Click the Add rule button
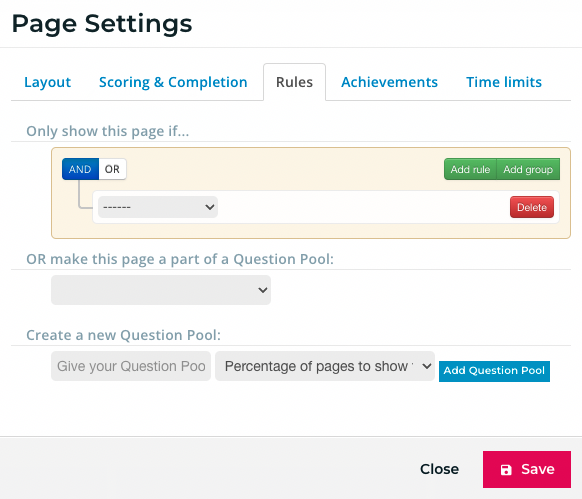 pyautogui.click(x=470, y=169)
